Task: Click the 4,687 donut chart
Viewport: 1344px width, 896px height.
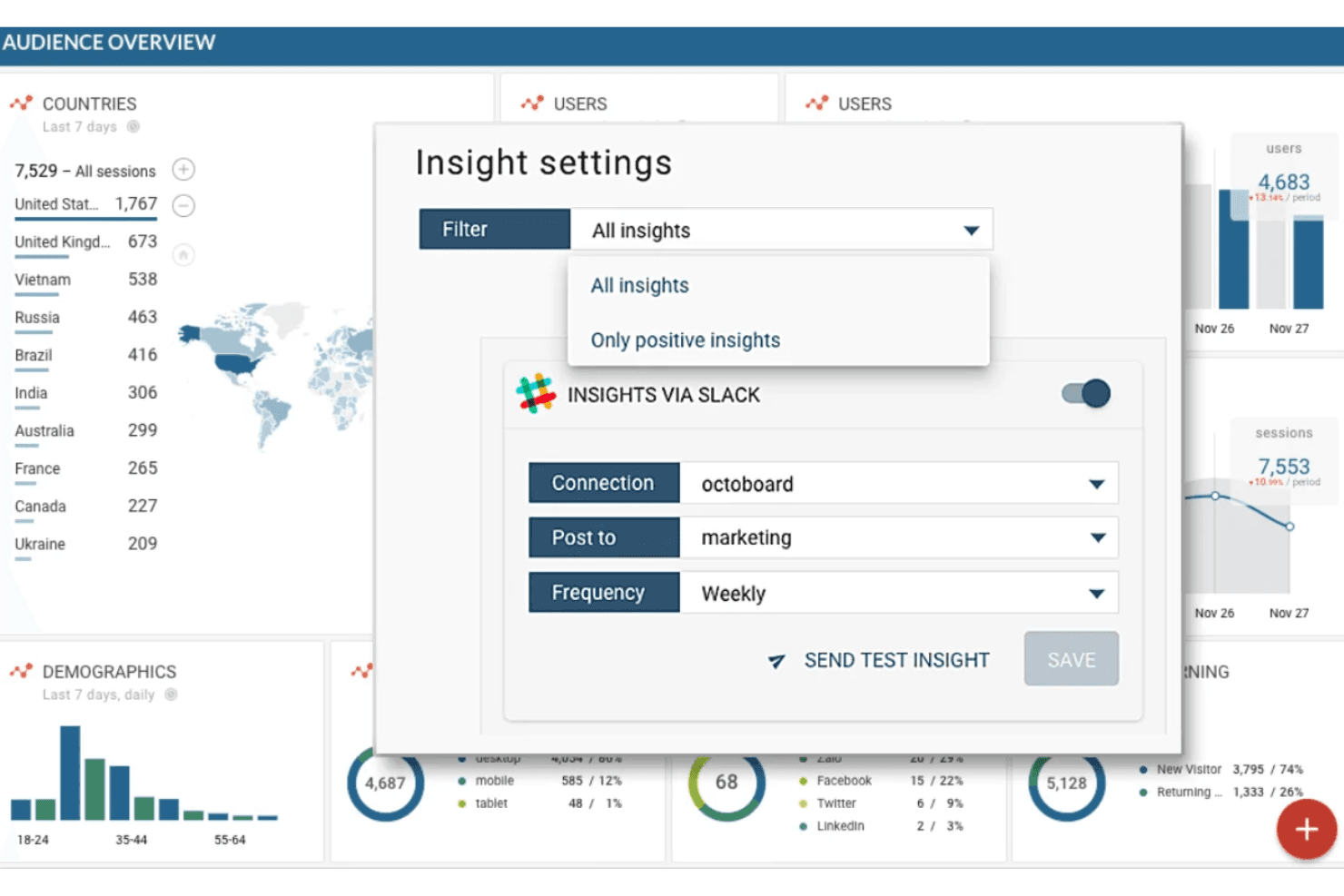Action: [x=385, y=783]
